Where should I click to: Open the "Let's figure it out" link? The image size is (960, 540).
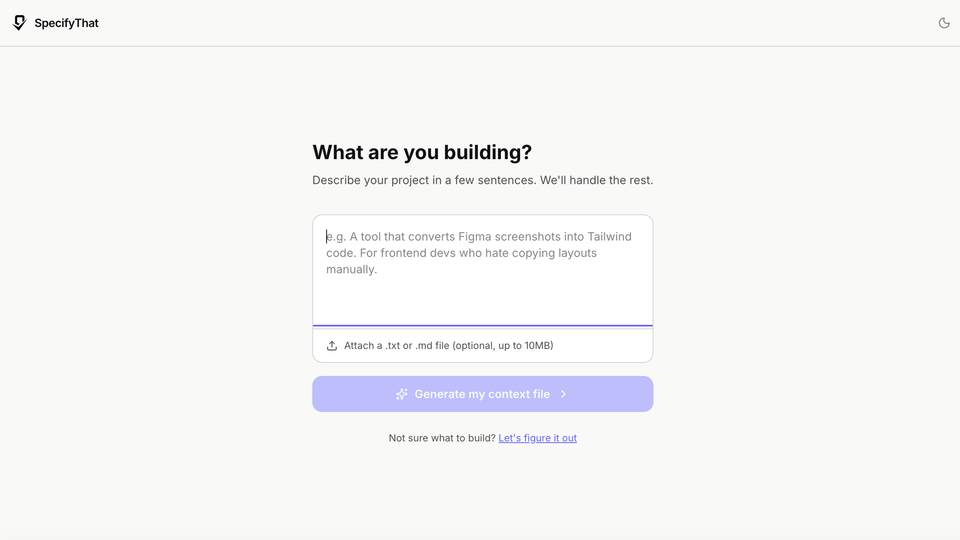tap(537, 438)
